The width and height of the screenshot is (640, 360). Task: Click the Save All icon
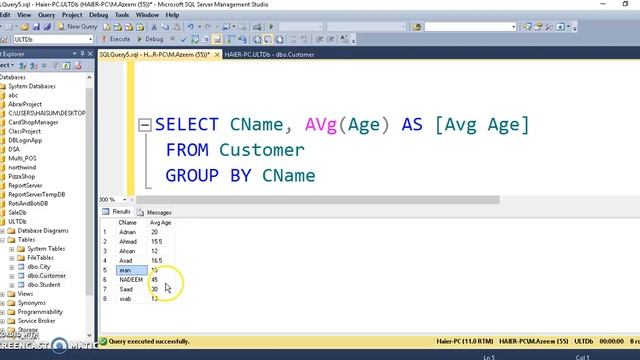[47, 27]
